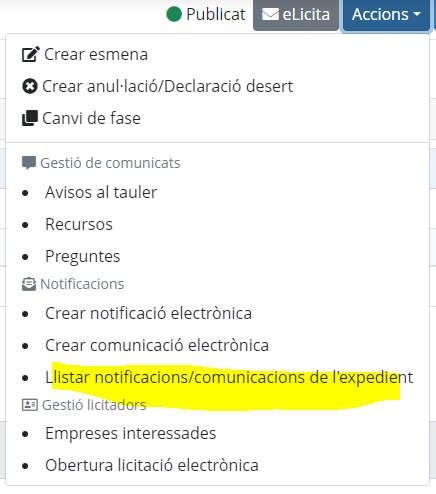The image size is (436, 494).
Task: Select the Canvi de fase entry
Action: coord(92,118)
